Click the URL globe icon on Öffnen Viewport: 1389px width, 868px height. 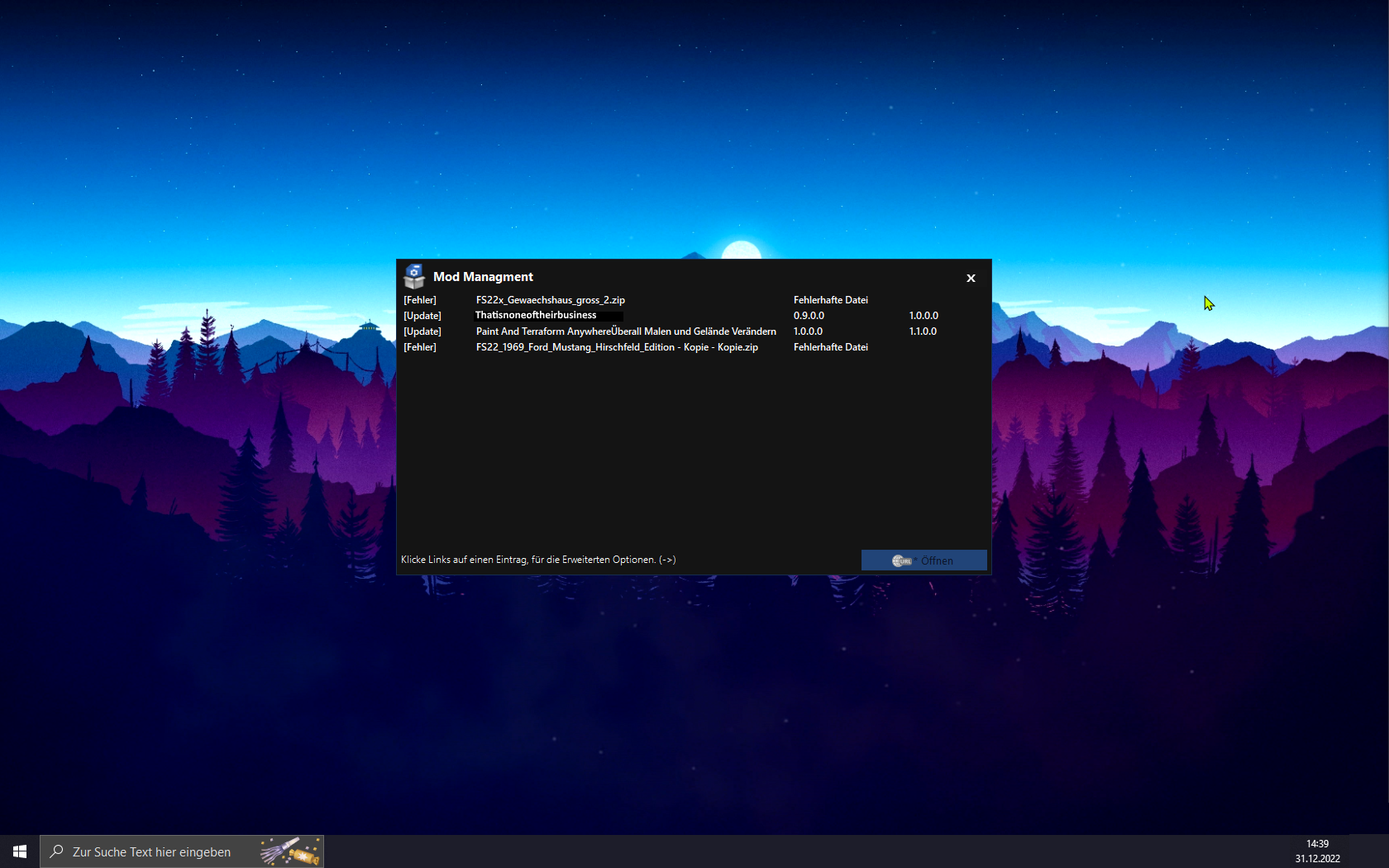(902, 560)
